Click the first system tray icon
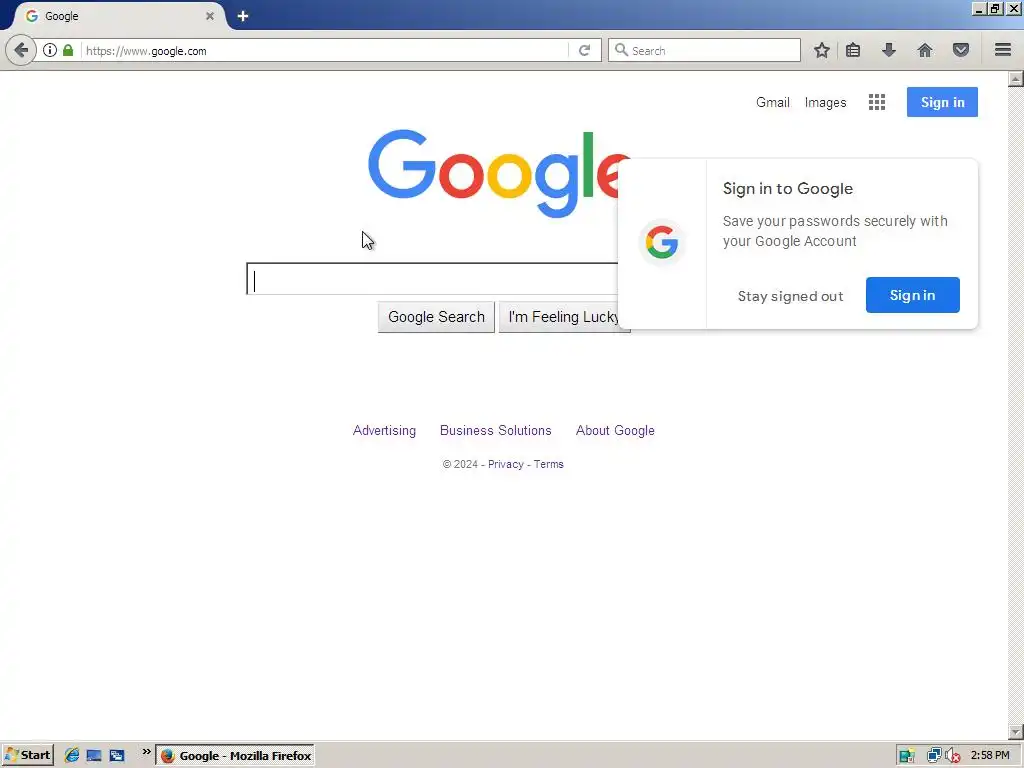 coord(906,756)
